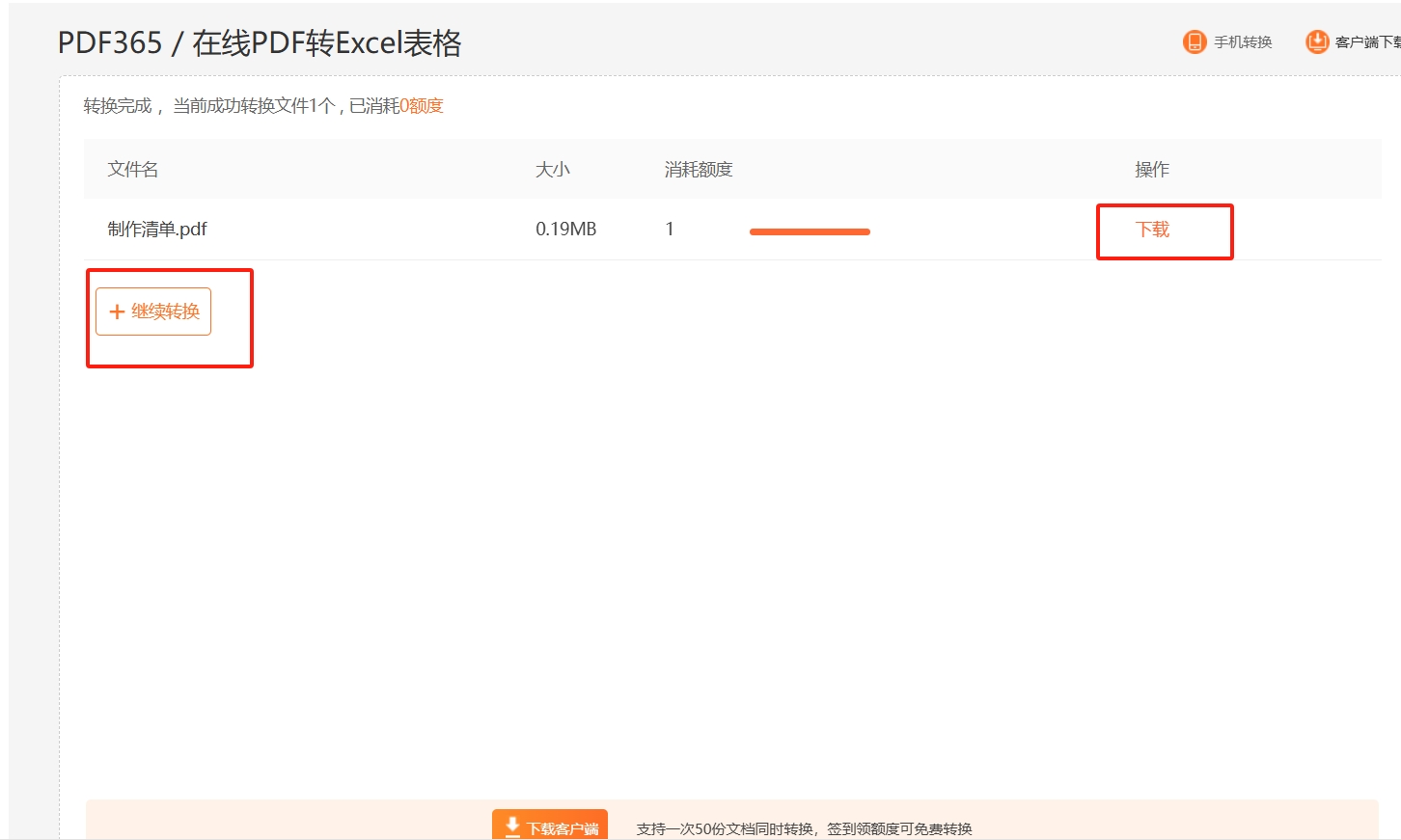Click the PDF365 title text
Viewport: 1401px width, 840px height.
[x=110, y=43]
